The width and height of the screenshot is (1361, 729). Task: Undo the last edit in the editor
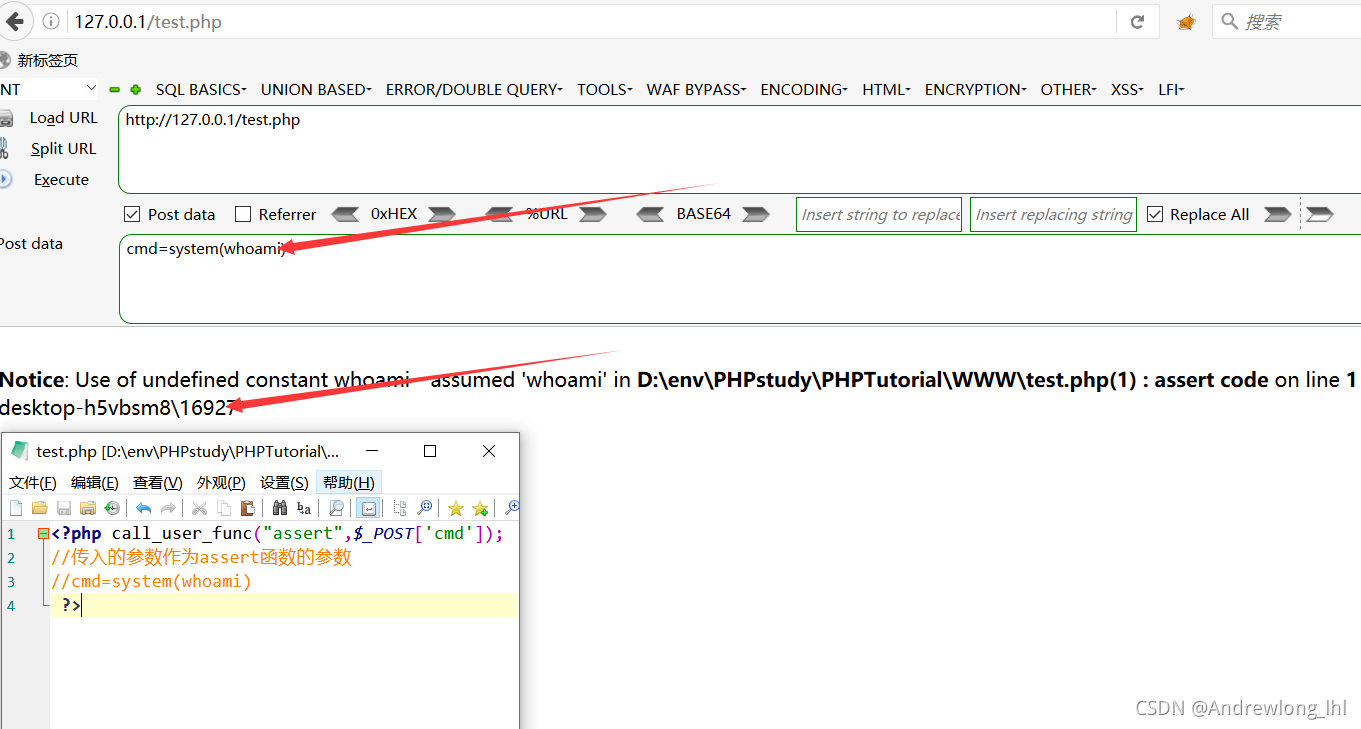[144, 508]
